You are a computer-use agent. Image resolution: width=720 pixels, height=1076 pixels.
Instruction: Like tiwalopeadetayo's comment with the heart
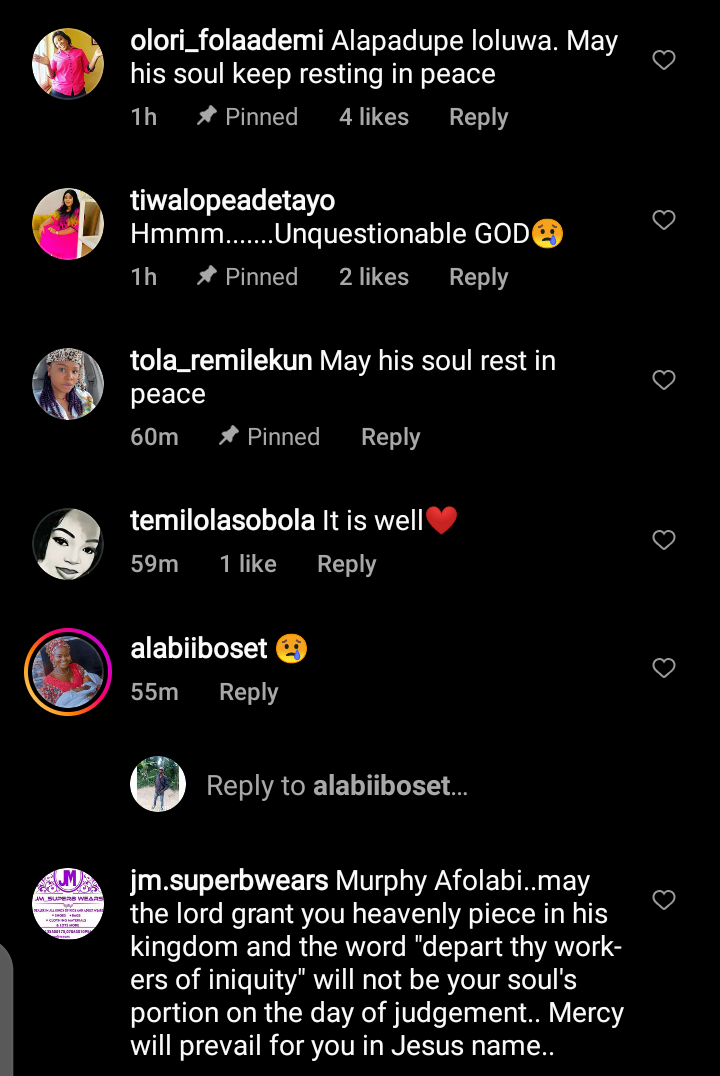[x=664, y=220]
